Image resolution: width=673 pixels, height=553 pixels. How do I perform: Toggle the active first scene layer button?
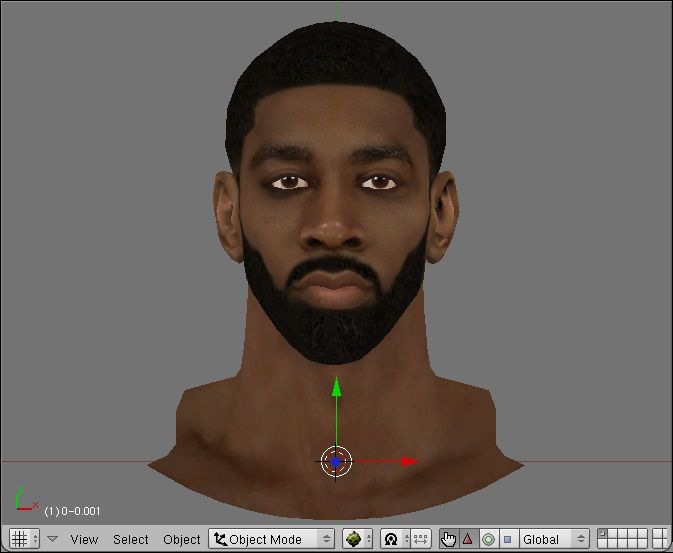601,534
